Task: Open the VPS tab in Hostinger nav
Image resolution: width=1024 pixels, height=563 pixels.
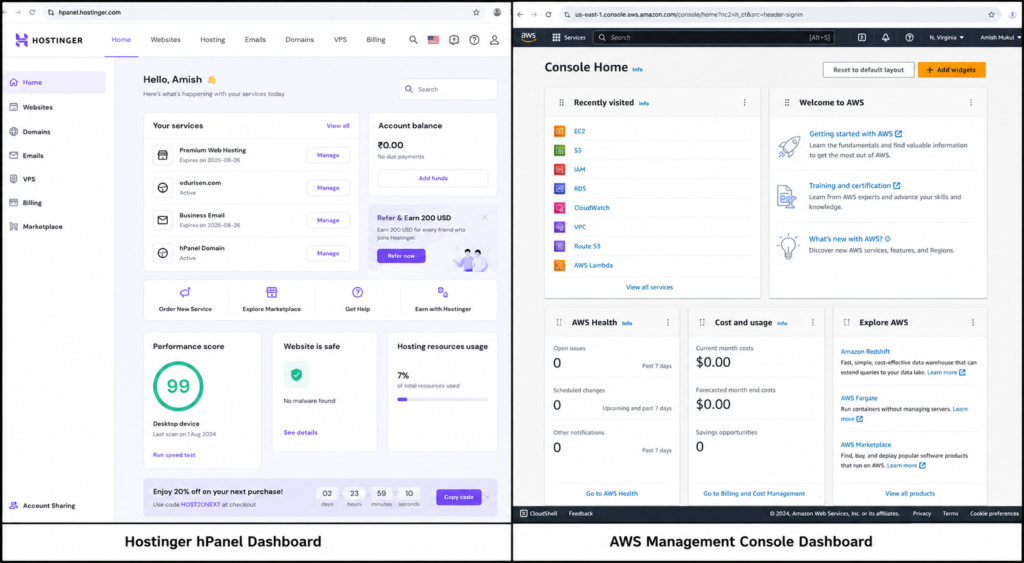Action: pyautogui.click(x=340, y=40)
